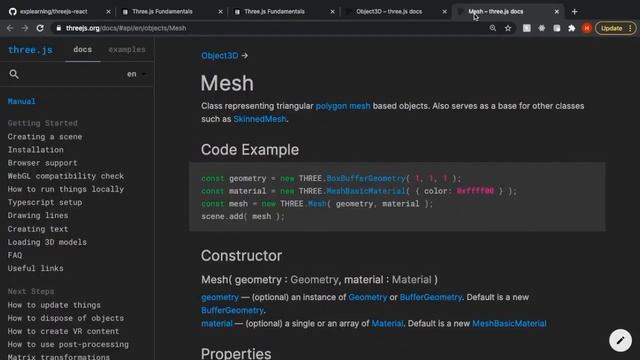Image resolution: width=640 pixels, height=360 pixels.
Task: Open the en language dropdown
Action: (x=136, y=74)
